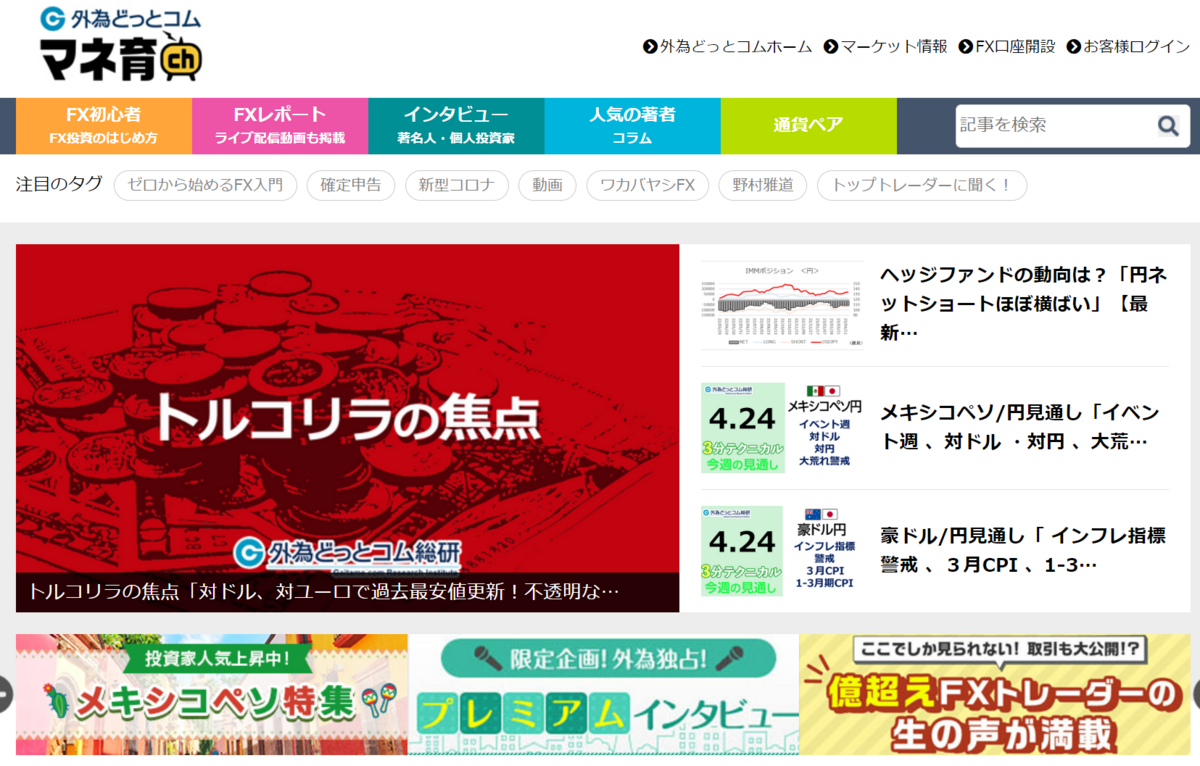
Task: Open the IMMポジション chart thumbnail
Action: [782, 305]
